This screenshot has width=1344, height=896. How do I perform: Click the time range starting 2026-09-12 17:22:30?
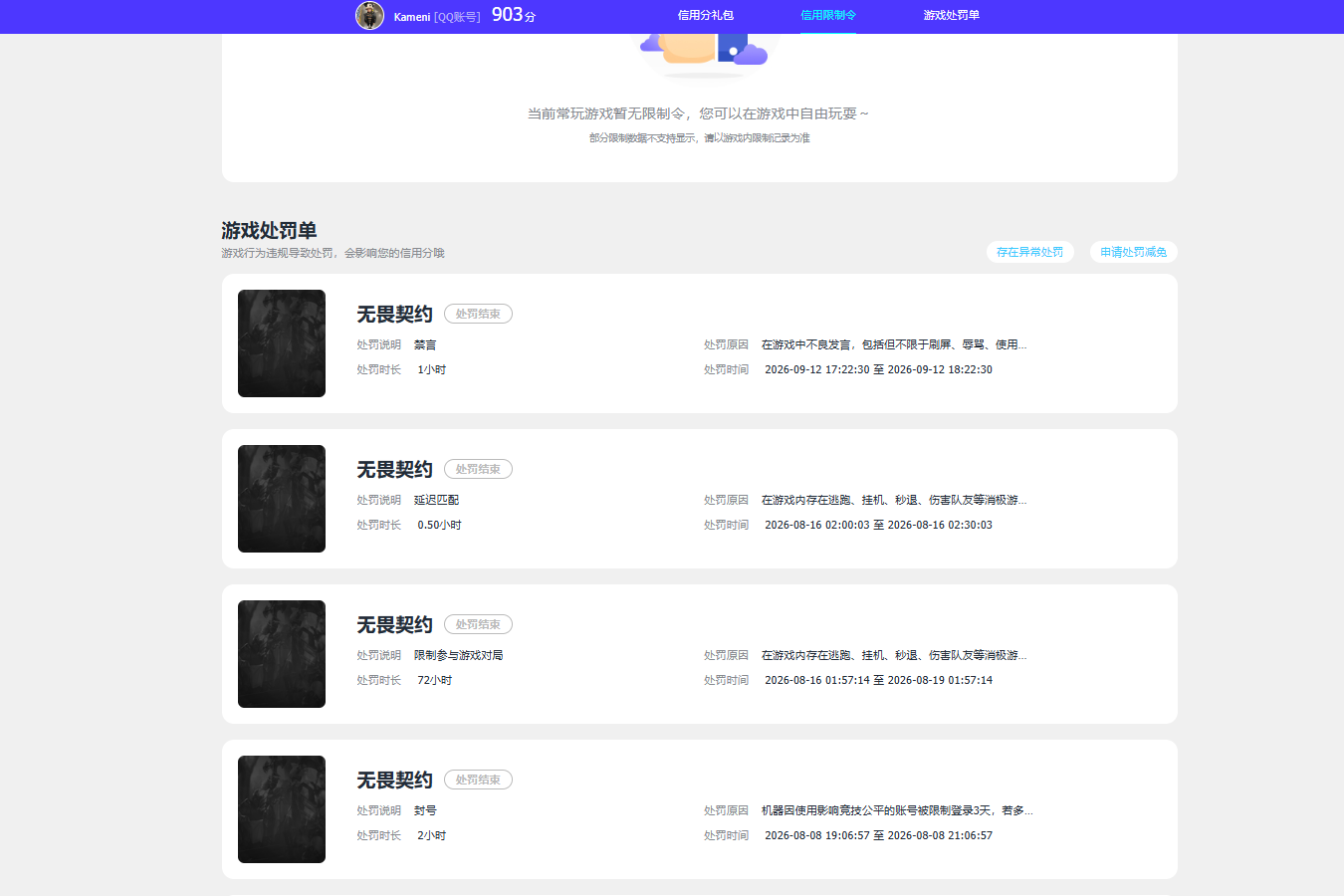tap(878, 369)
